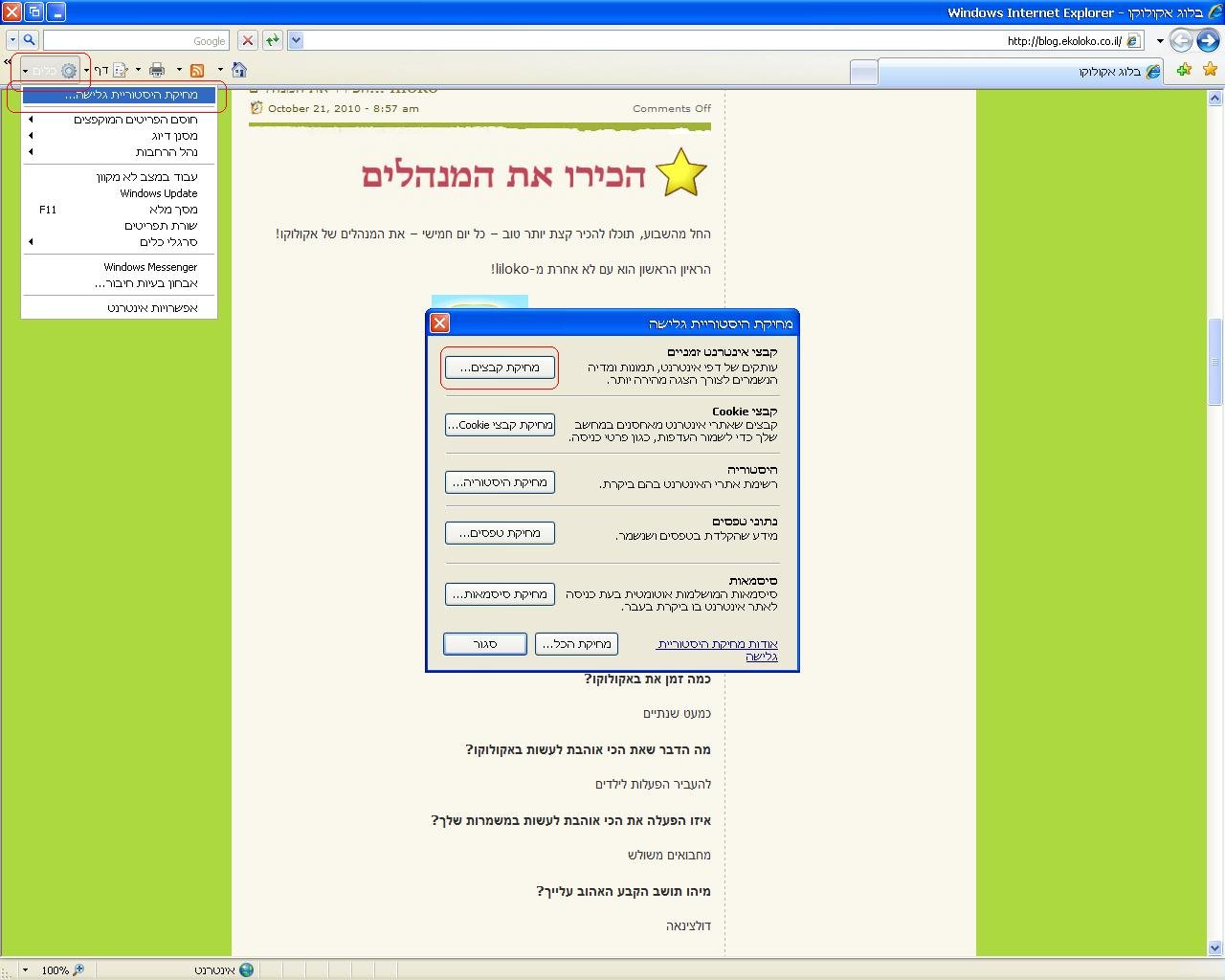
Task: Click the Home icon in the toolbar
Action: click(x=239, y=70)
